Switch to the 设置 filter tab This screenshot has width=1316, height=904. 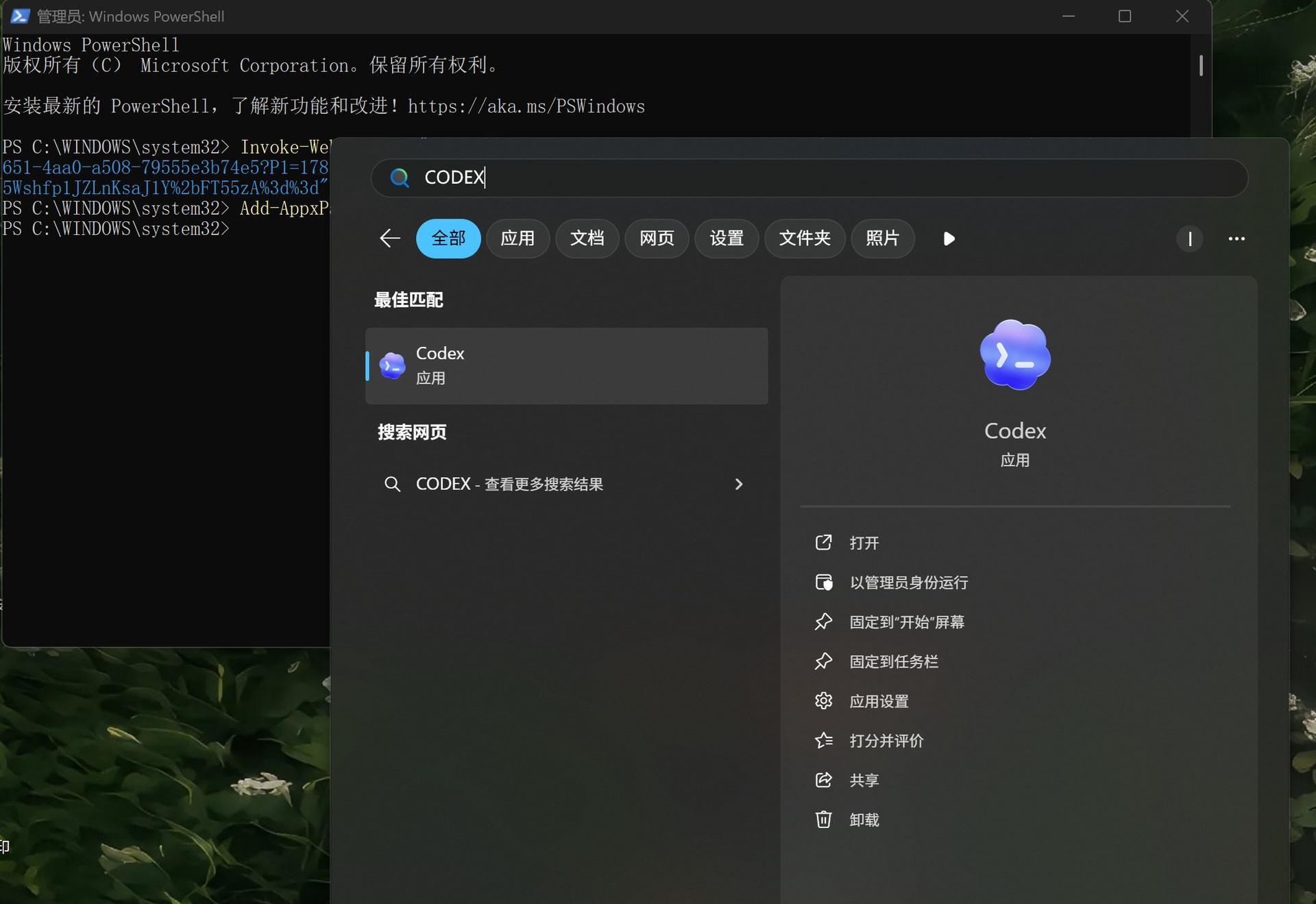tap(727, 239)
